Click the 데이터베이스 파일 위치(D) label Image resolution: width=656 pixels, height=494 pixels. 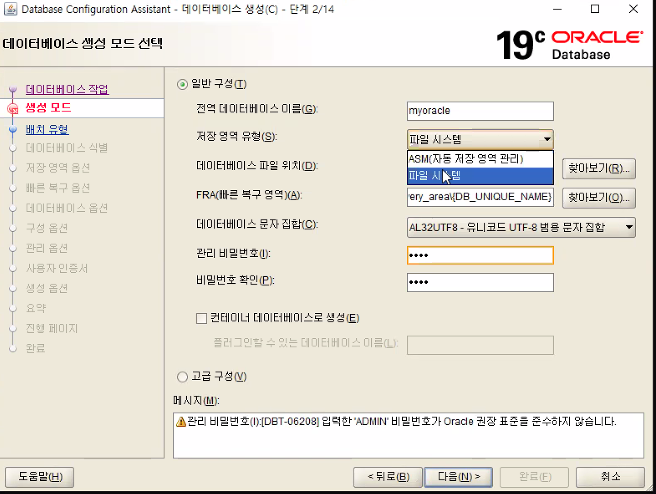point(257,166)
